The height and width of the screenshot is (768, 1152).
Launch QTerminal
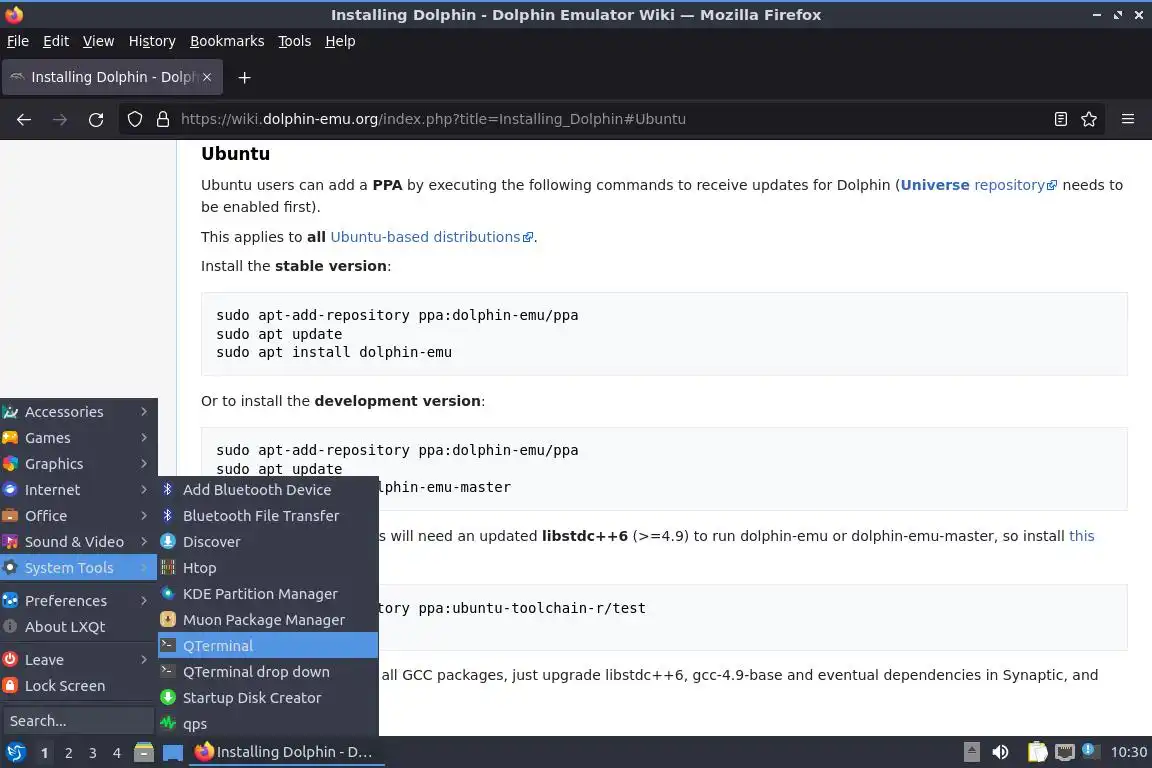tap(268, 646)
